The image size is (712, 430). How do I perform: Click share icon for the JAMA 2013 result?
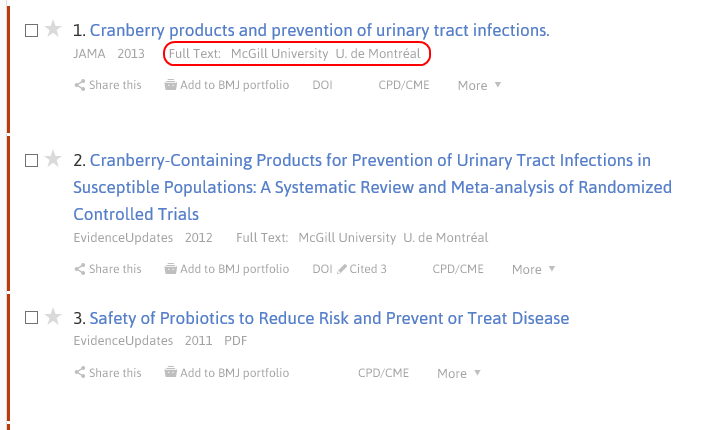(x=79, y=86)
